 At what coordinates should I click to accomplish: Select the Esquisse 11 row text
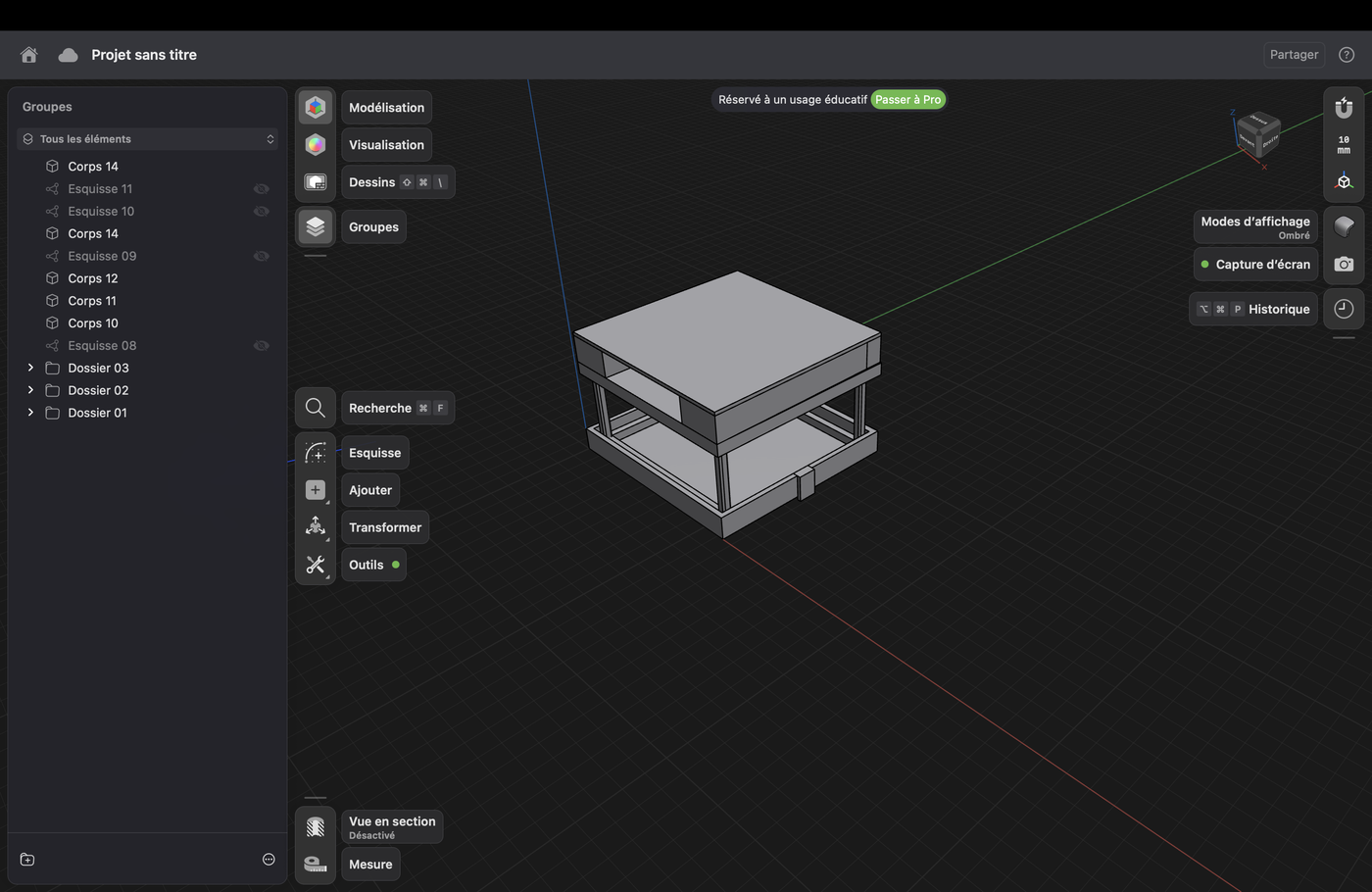coord(100,189)
